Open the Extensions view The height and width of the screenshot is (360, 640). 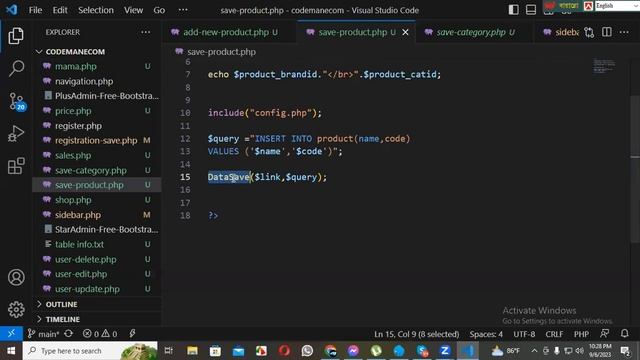pyautogui.click(x=16, y=166)
